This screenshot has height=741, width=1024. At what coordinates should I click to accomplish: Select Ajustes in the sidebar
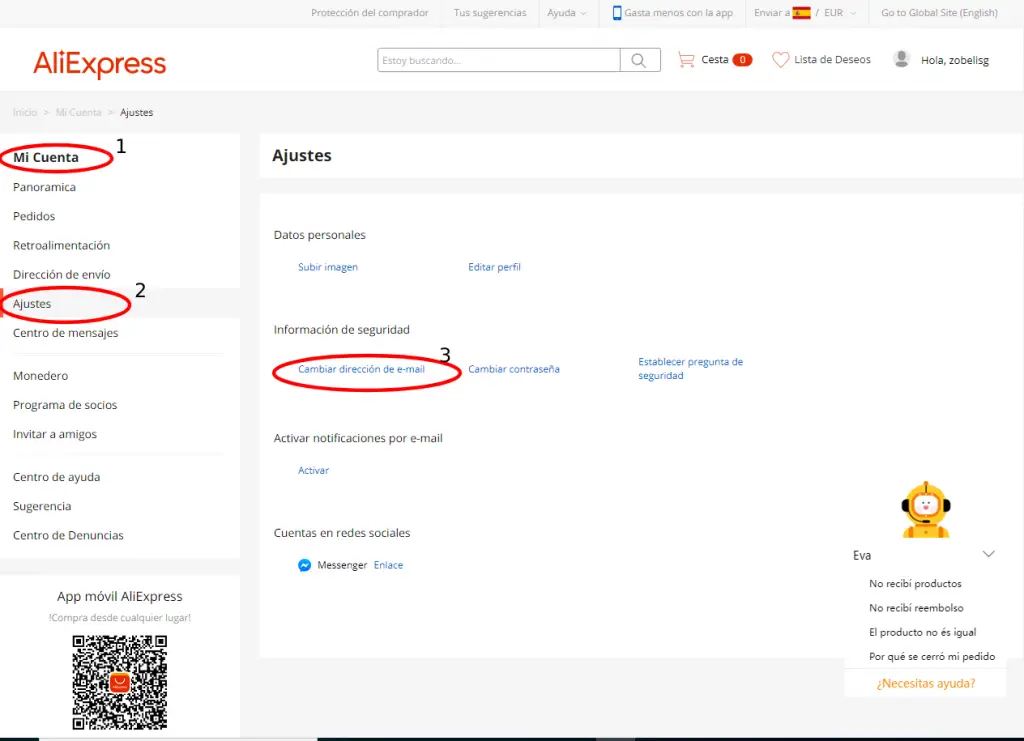(x=32, y=304)
